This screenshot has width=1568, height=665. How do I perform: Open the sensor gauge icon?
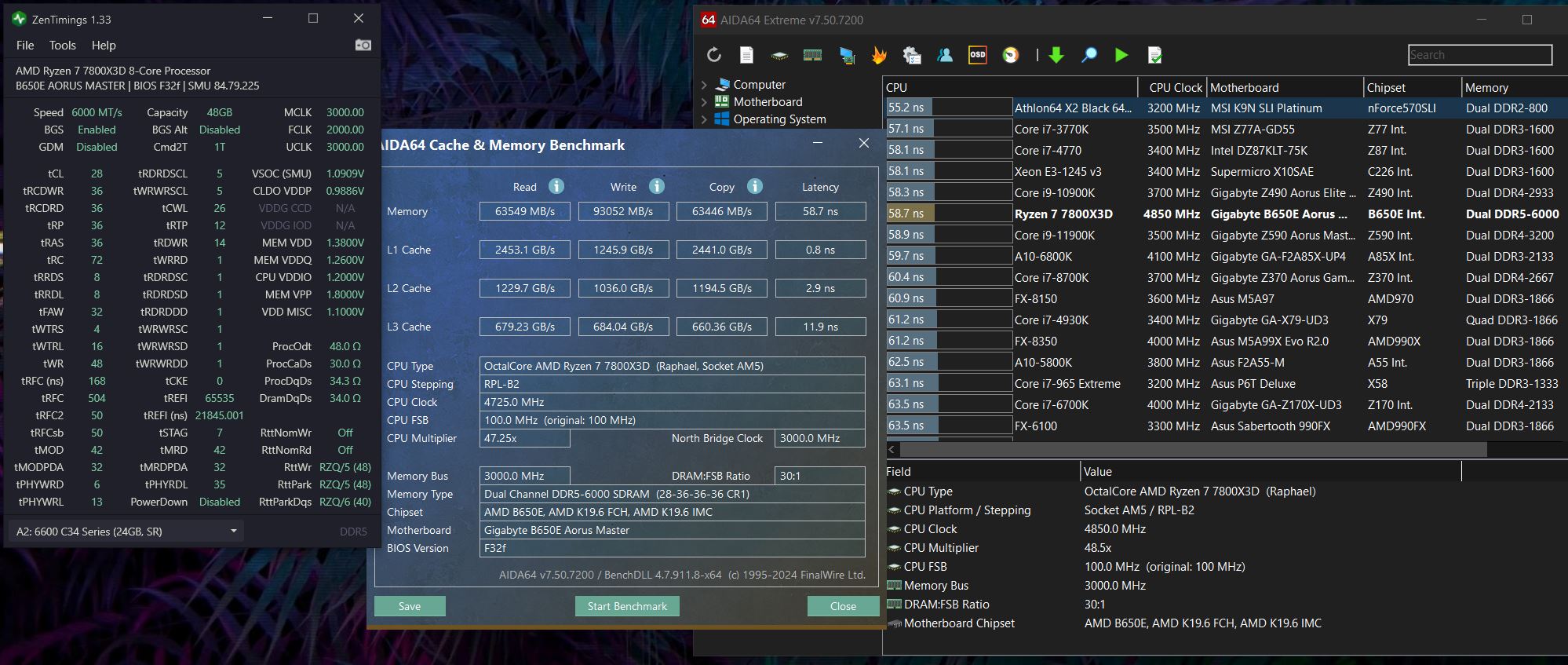(x=1011, y=55)
